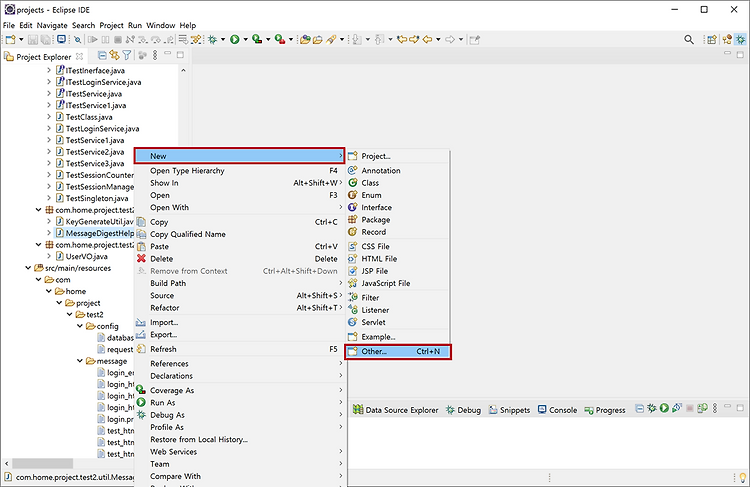Screen dimensions: 750x487
Task: Switch to the Data Source Explorer tab
Action: point(396,410)
